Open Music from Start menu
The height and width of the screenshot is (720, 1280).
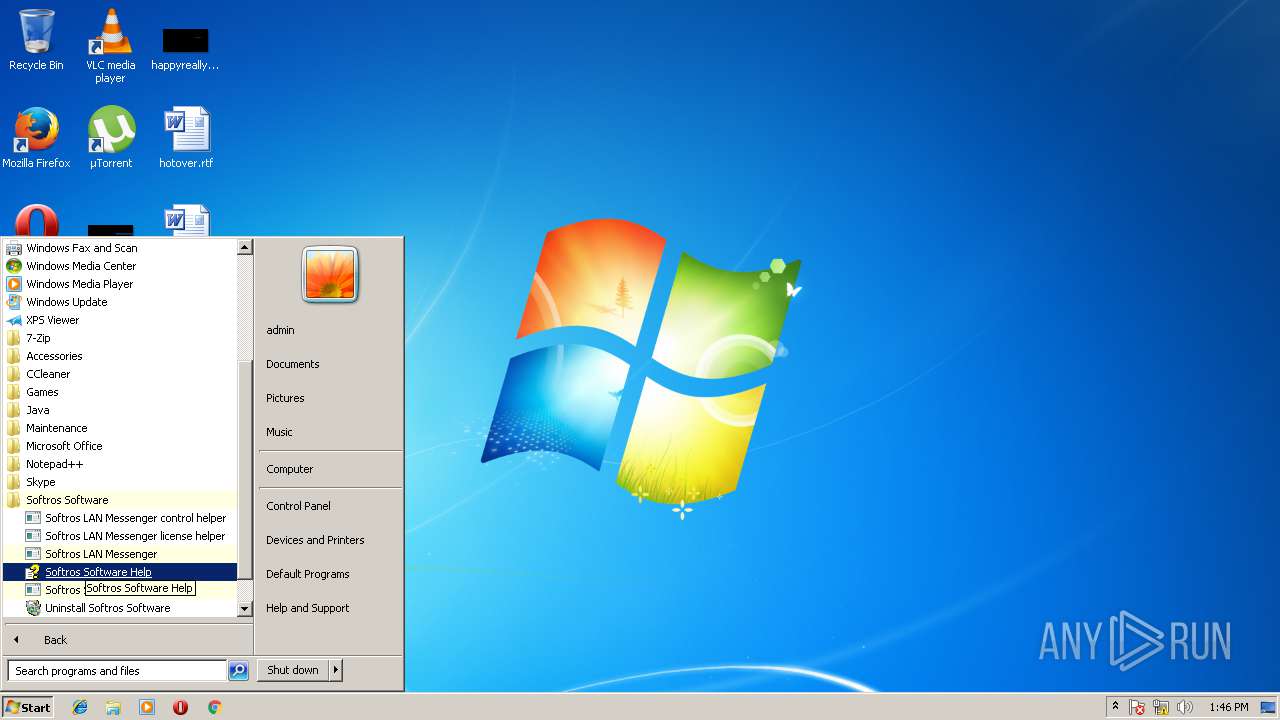(x=279, y=432)
